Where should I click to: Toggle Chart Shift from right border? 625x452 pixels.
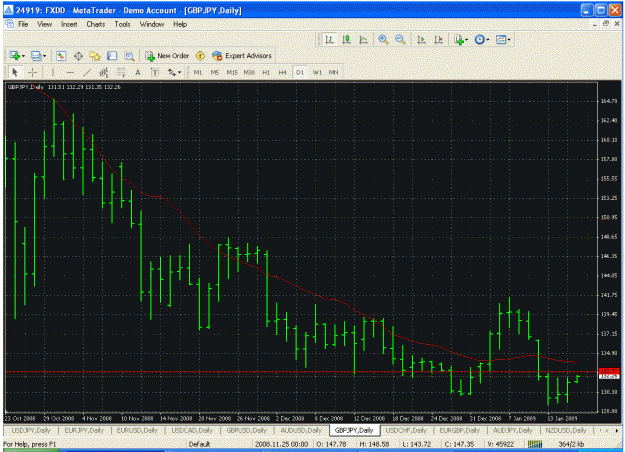click(x=438, y=39)
